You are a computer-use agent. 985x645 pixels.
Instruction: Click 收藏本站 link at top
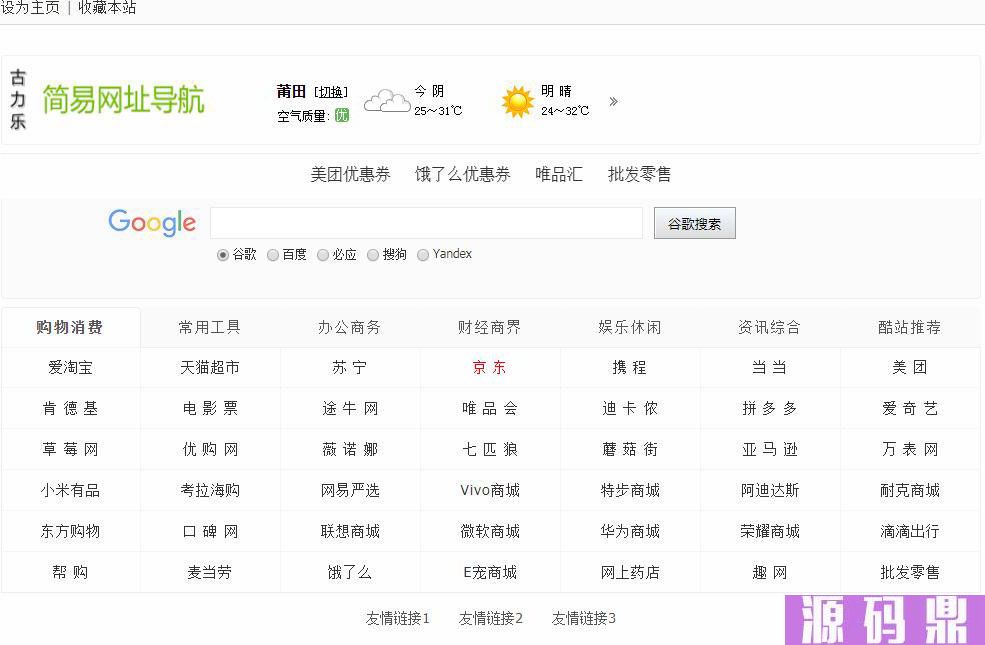tap(107, 8)
